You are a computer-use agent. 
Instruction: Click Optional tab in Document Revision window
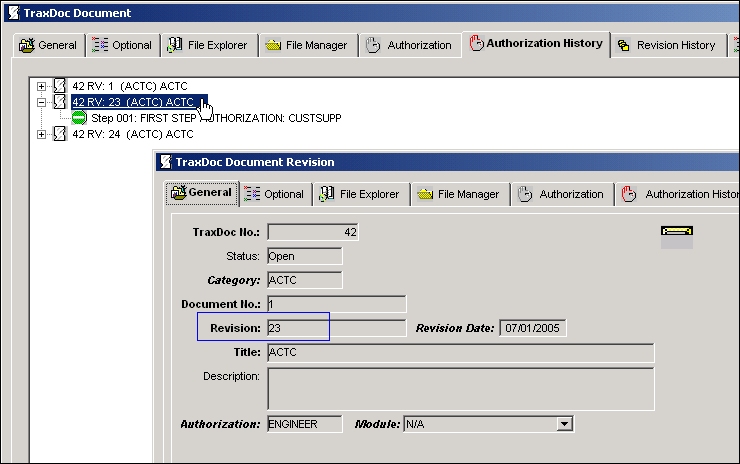tap(276, 194)
